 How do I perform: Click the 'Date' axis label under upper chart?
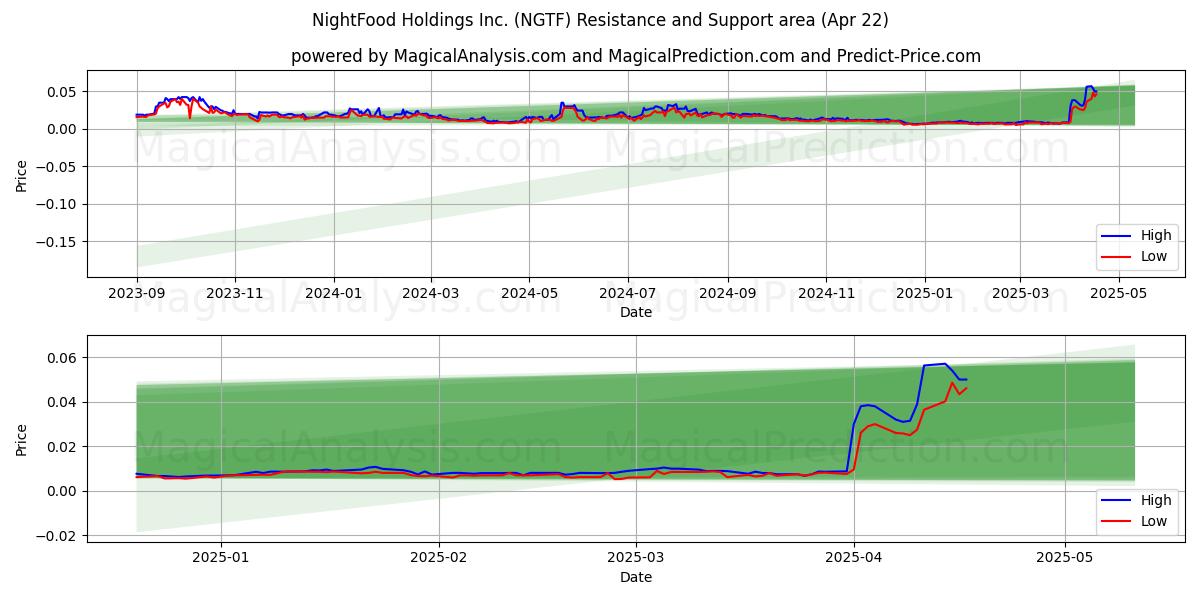pos(636,312)
